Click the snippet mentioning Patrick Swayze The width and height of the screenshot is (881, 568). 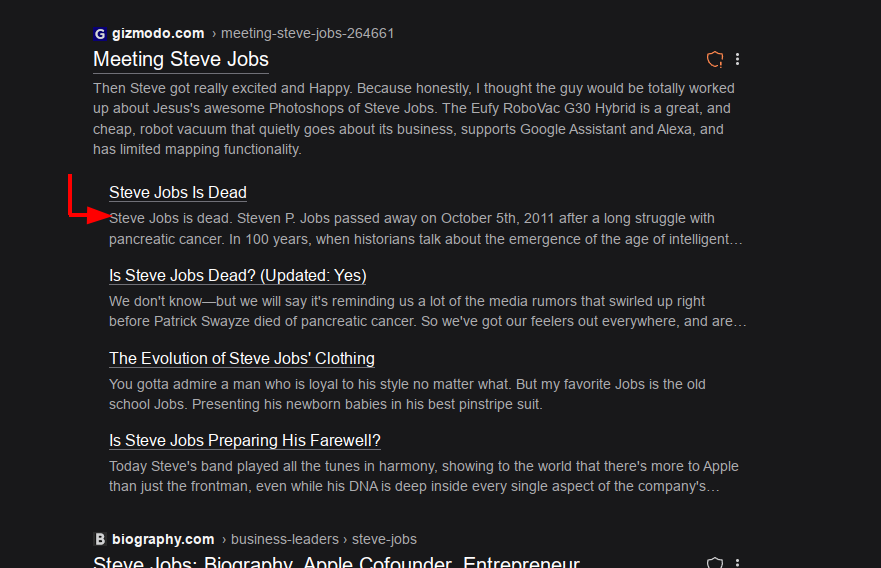427,311
